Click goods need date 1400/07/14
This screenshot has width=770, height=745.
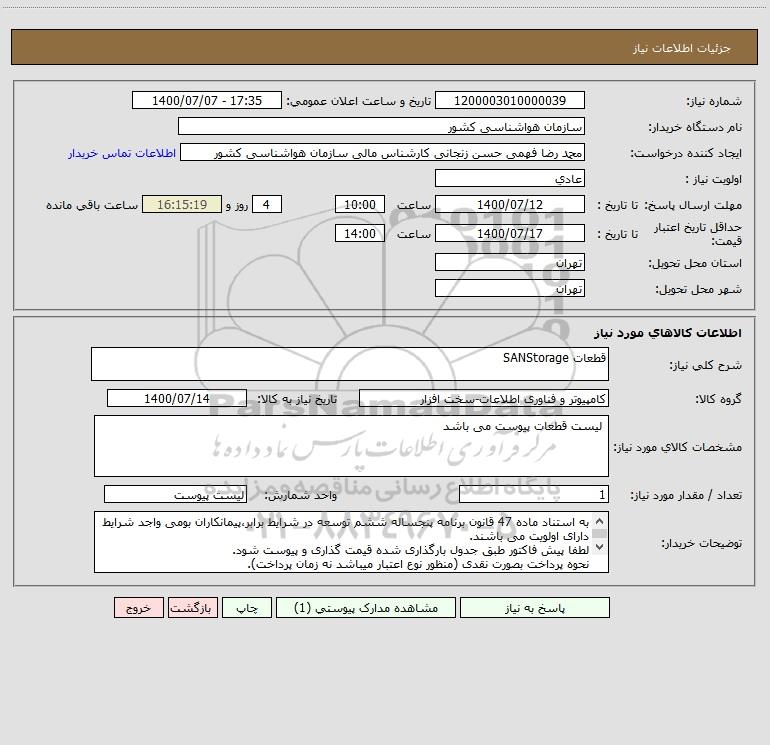click(x=177, y=398)
